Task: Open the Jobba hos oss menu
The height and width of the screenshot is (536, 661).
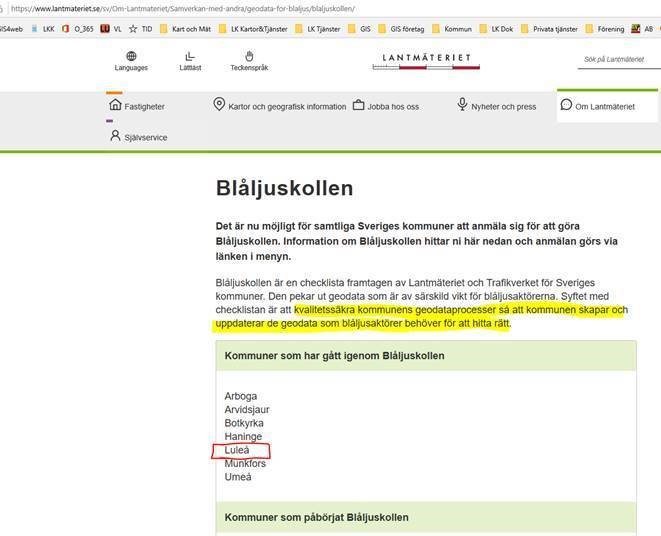Action: 386,105
